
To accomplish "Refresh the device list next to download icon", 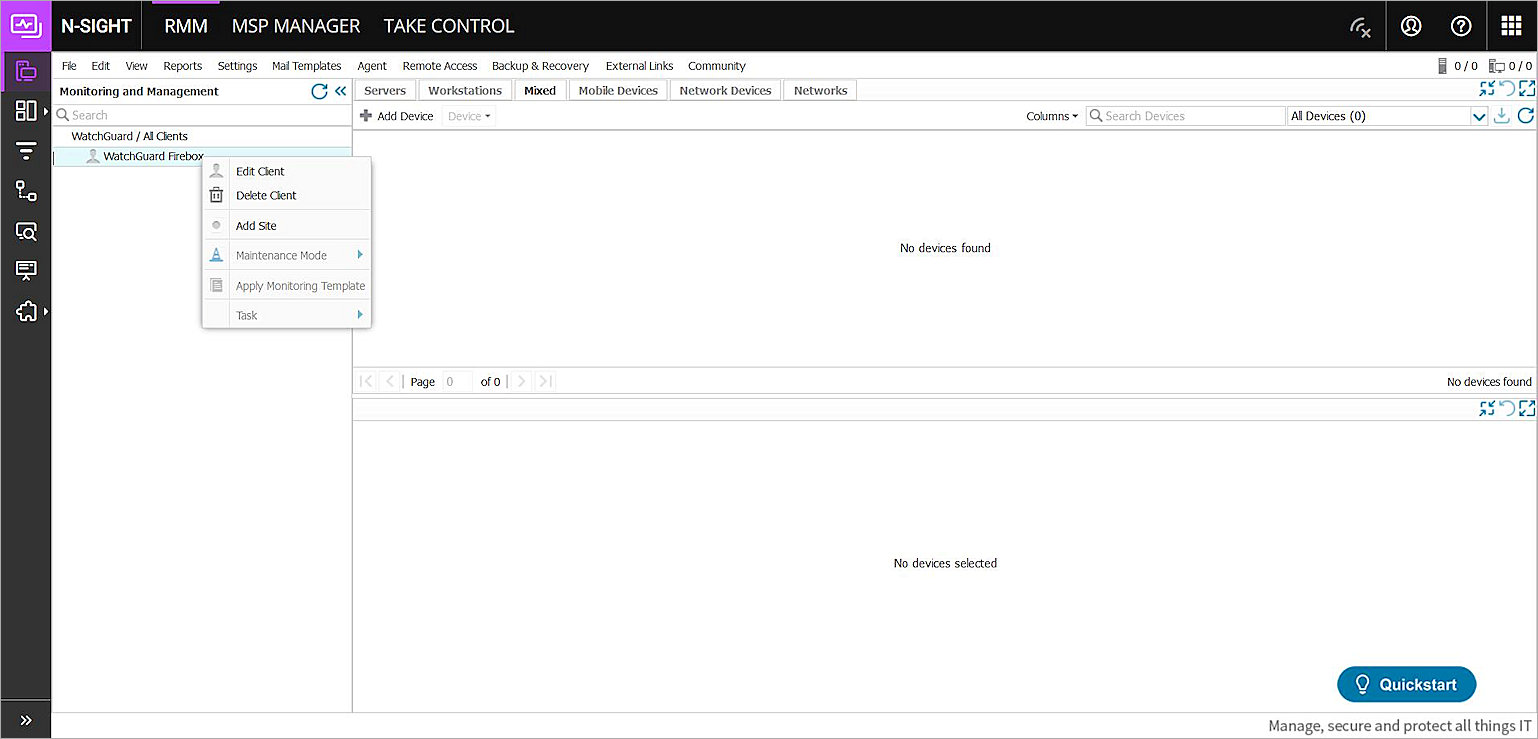I will click(x=1526, y=116).
